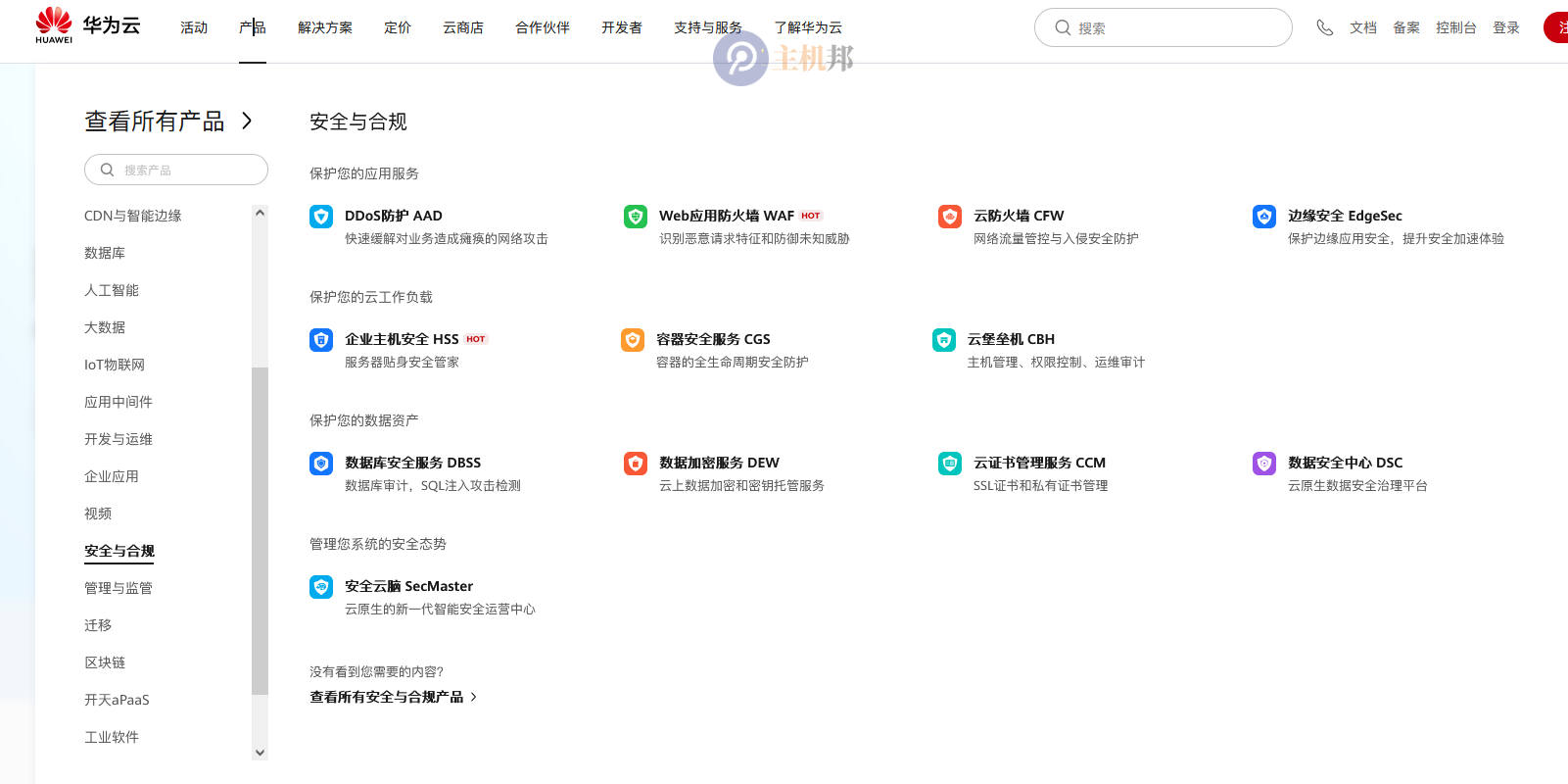Open the 定价 menu
The width and height of the screenshot is (1568, 784).
tap(398, 27)
